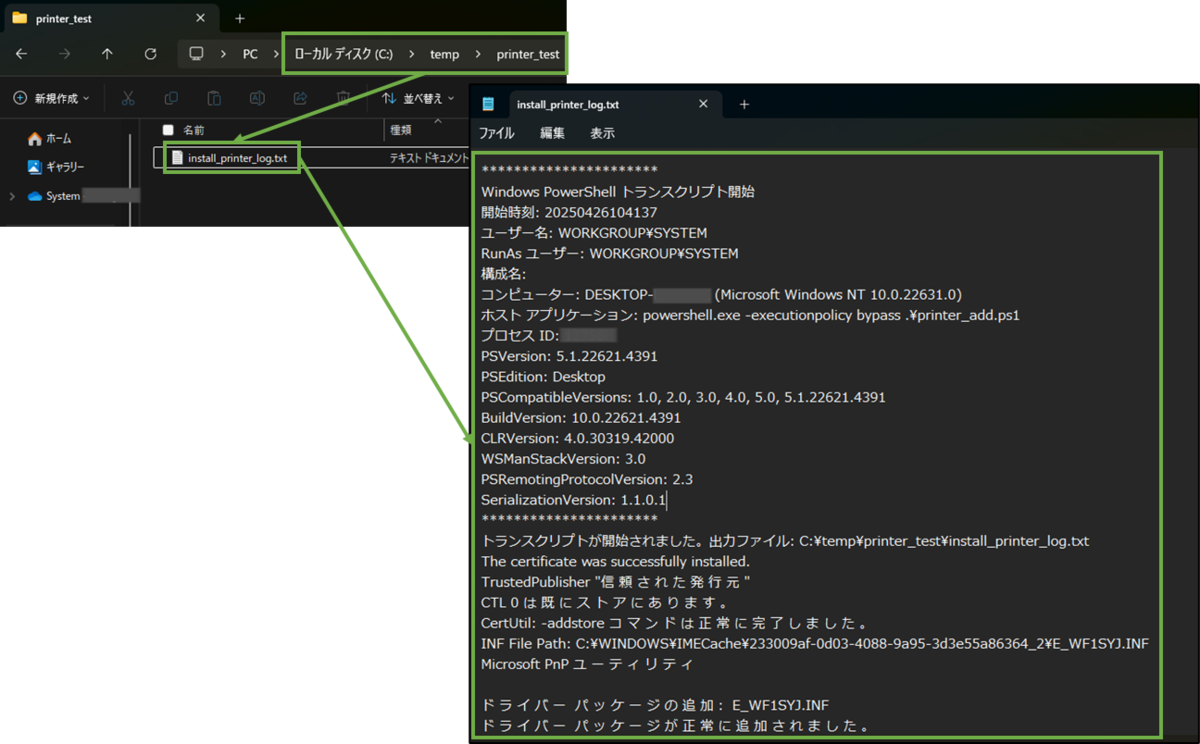This screenshot has width=1200, height=744.
Task: Click the Paste icon in Explorer toolbar
Action: [x=214, y=98]
